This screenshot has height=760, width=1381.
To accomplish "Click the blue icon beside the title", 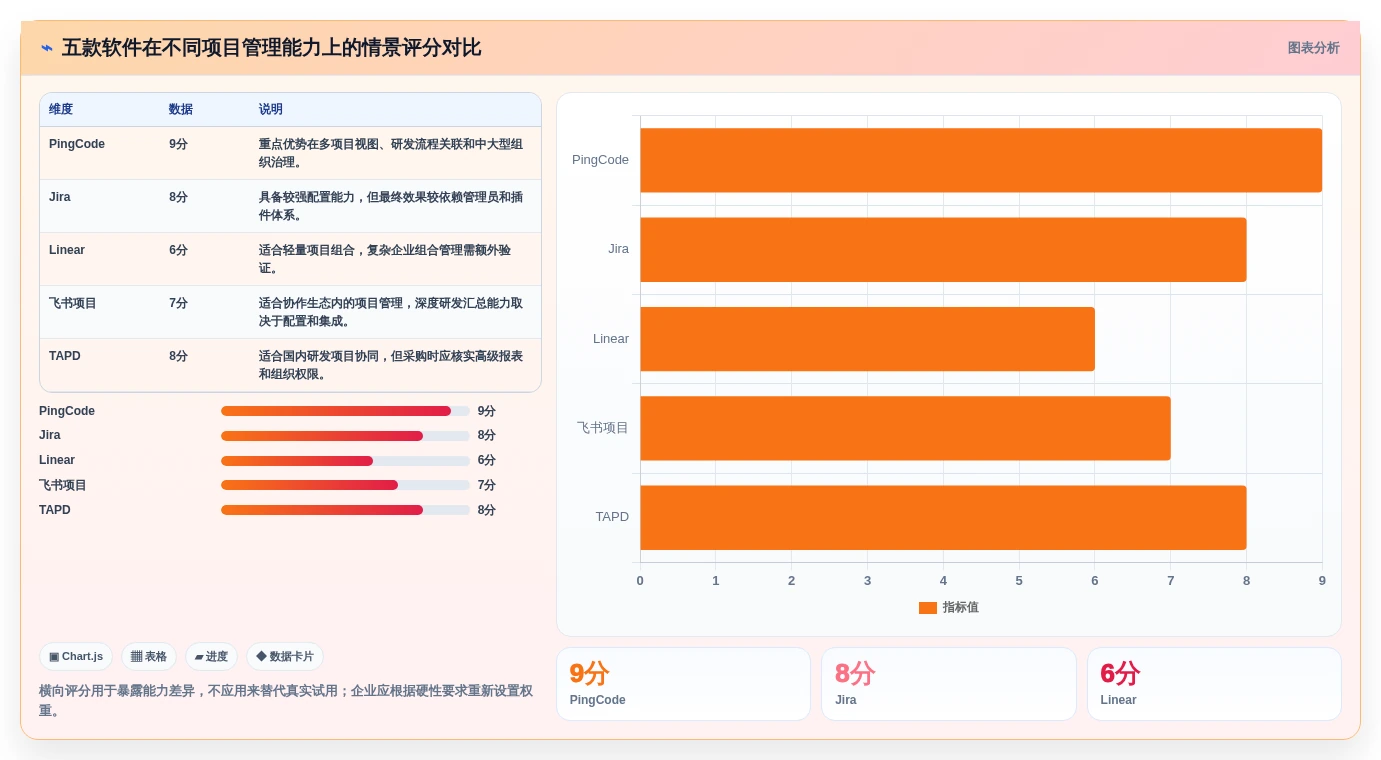I will click(x=47, y=48).
